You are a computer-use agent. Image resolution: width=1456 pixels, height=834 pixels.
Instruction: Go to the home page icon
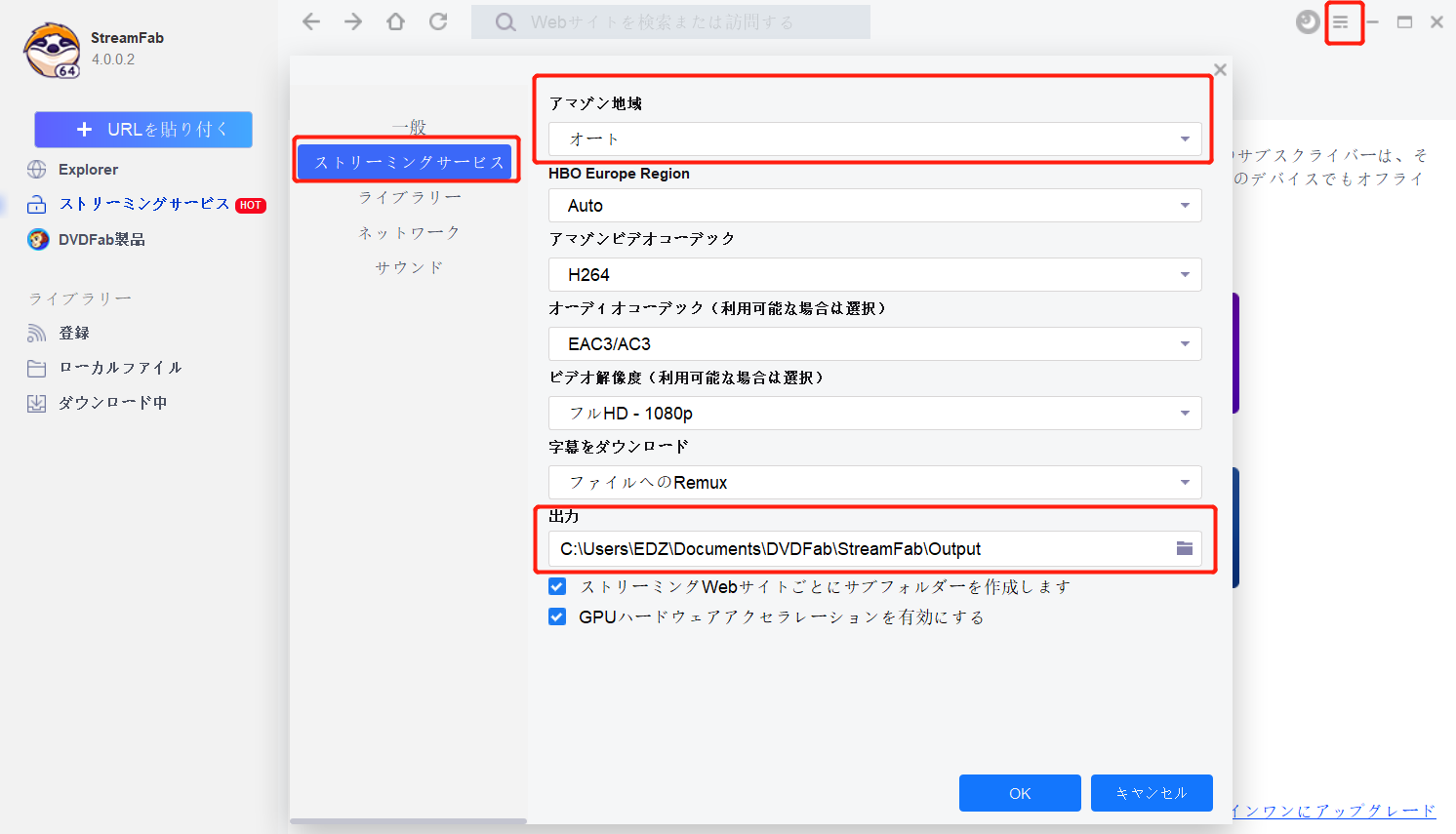tap(395, 21)
